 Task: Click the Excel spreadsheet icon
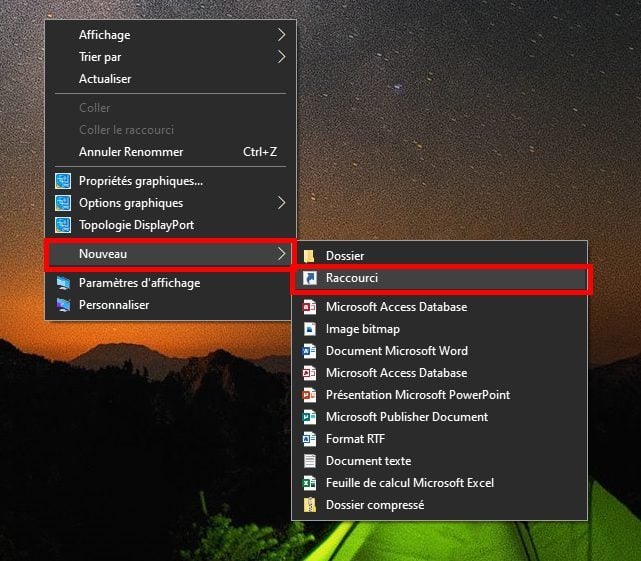(309, 483)
